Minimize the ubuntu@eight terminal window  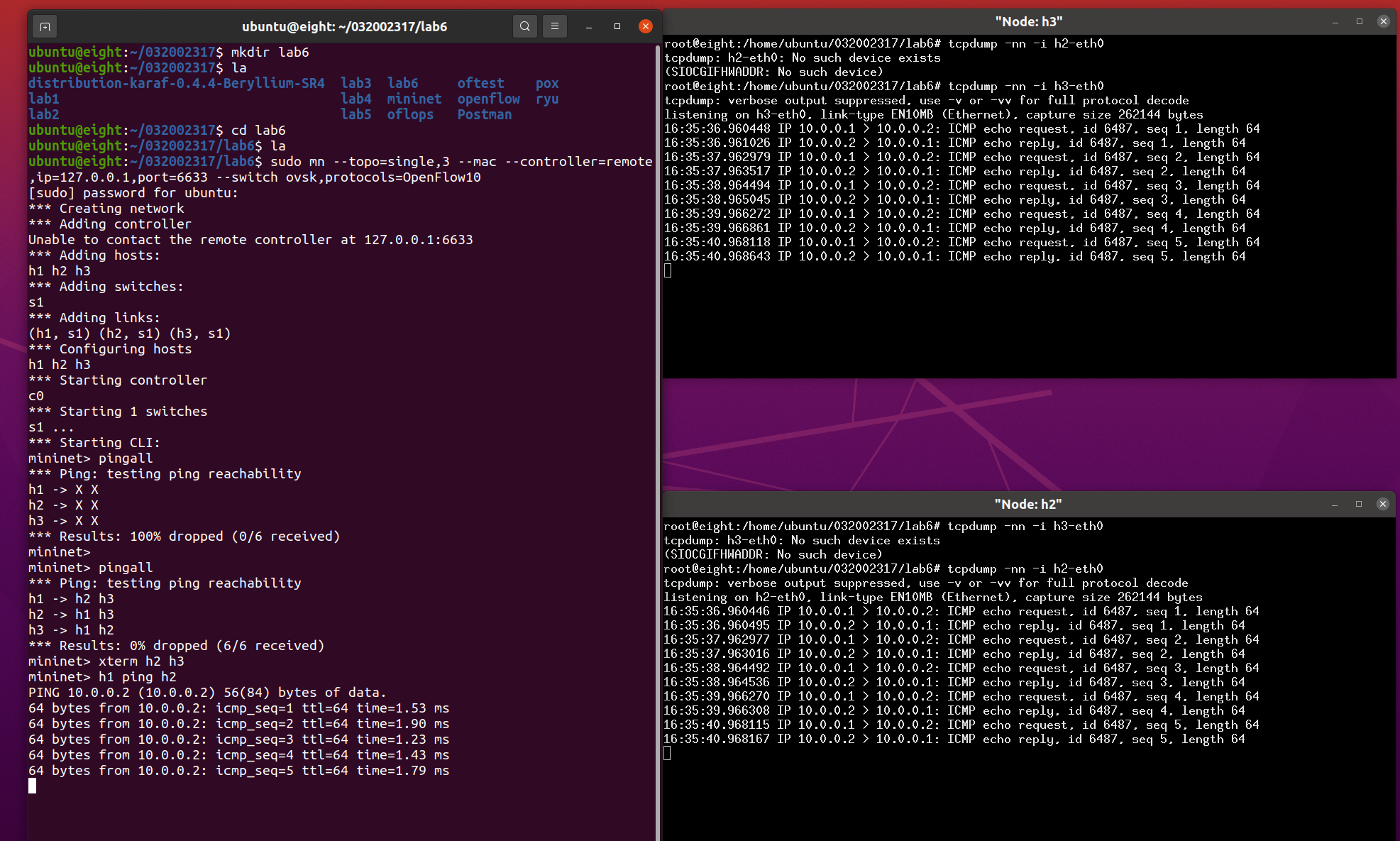tap(589, 27)
